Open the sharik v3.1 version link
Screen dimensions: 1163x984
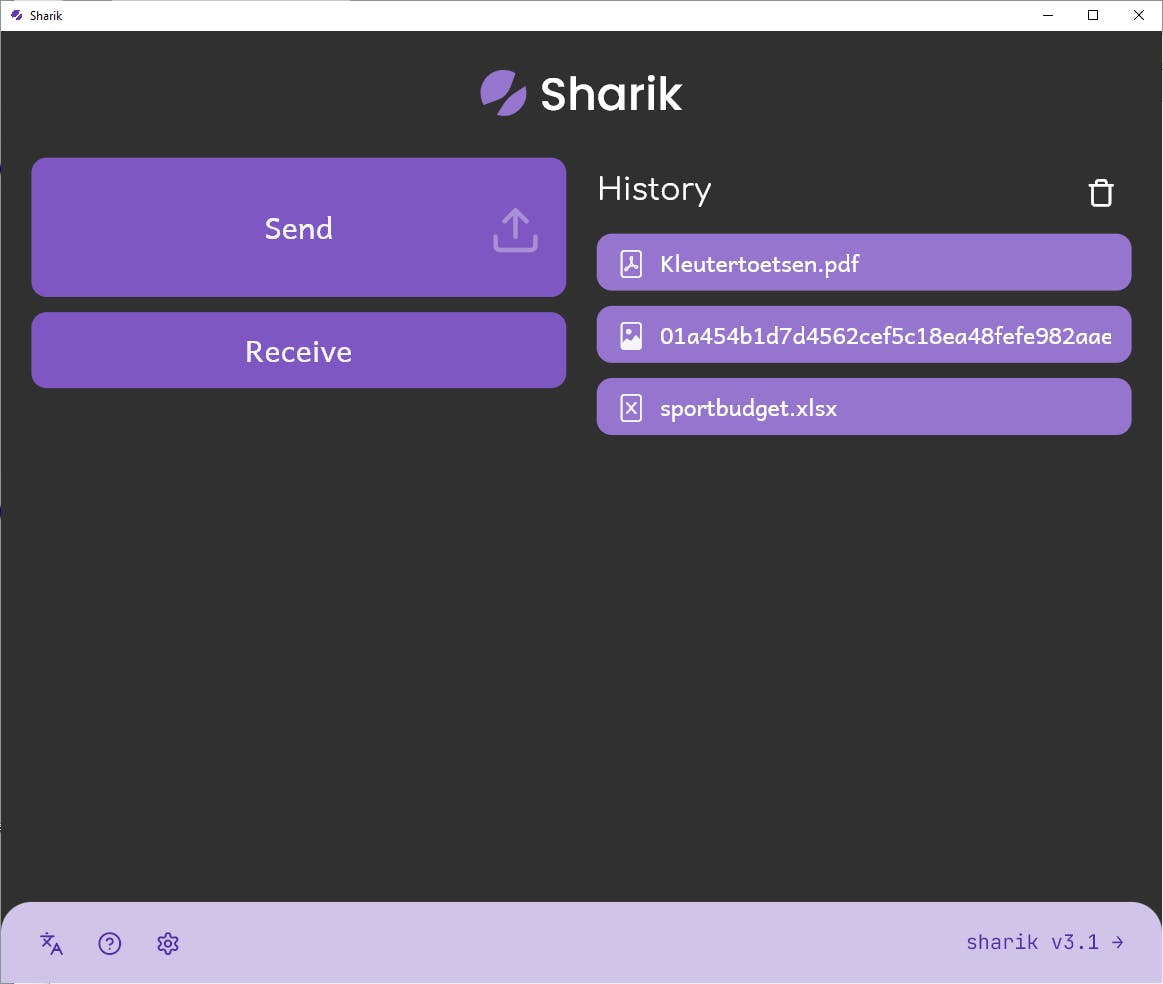coord(1044,942)
